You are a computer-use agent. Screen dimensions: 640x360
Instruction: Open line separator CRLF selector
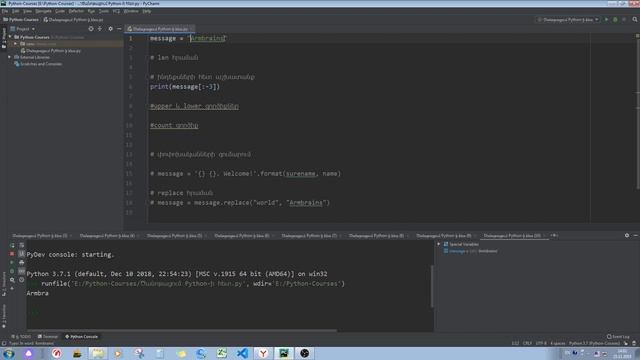[x=527, y=343]
